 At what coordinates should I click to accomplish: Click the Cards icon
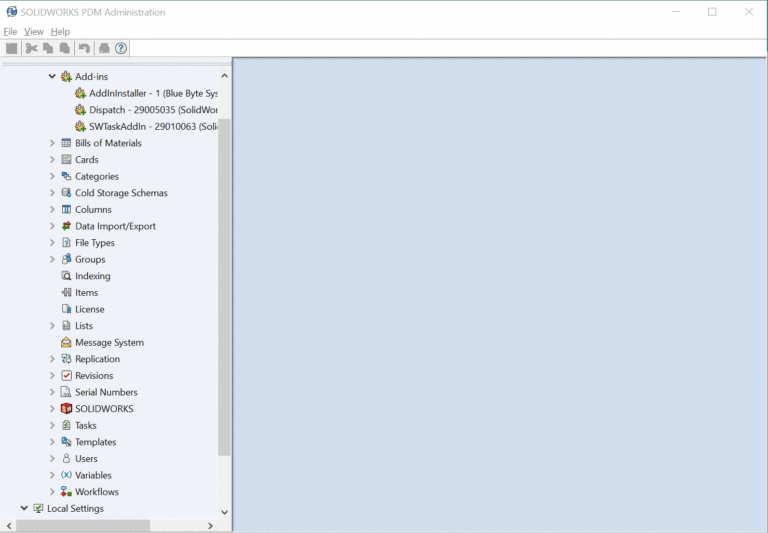(x=66, y=160)
